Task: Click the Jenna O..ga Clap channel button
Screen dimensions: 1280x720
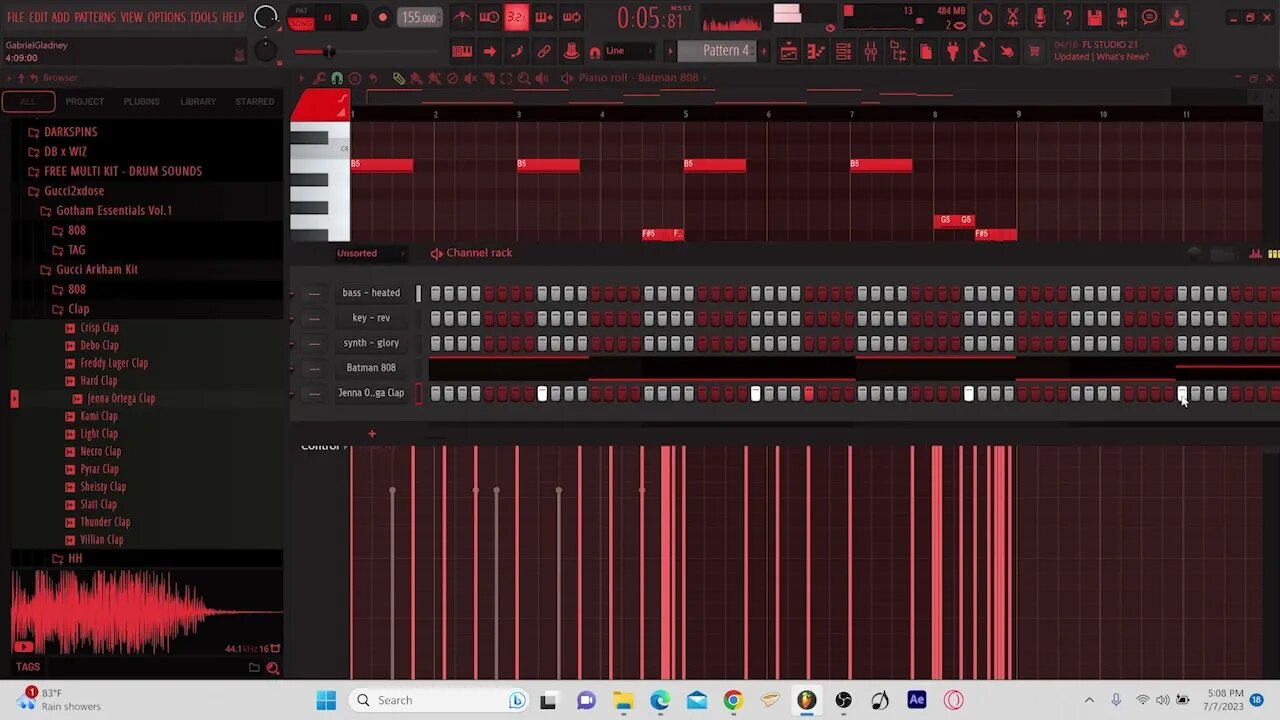Action: pos(371,393)
